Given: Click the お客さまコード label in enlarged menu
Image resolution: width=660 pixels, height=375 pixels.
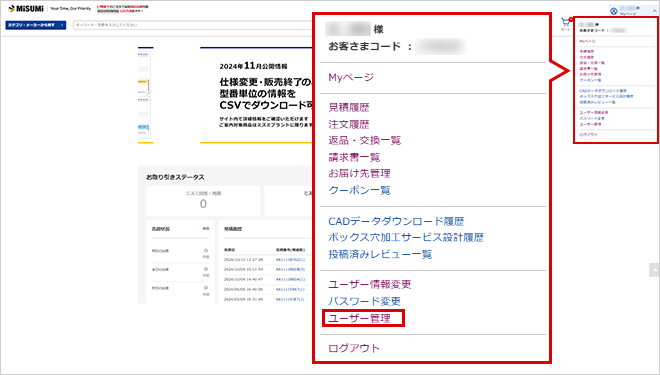Looking at the screenshot, I should click(365, 46).
